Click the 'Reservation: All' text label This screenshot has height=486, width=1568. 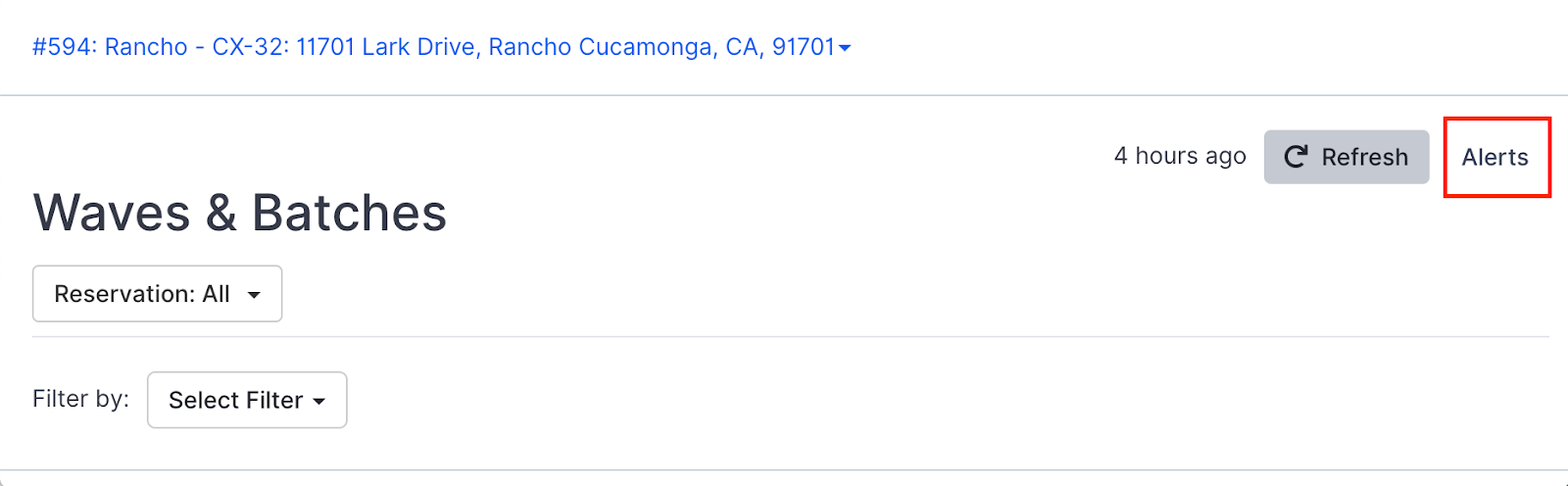pyautogui.click(x=142, y=294)
